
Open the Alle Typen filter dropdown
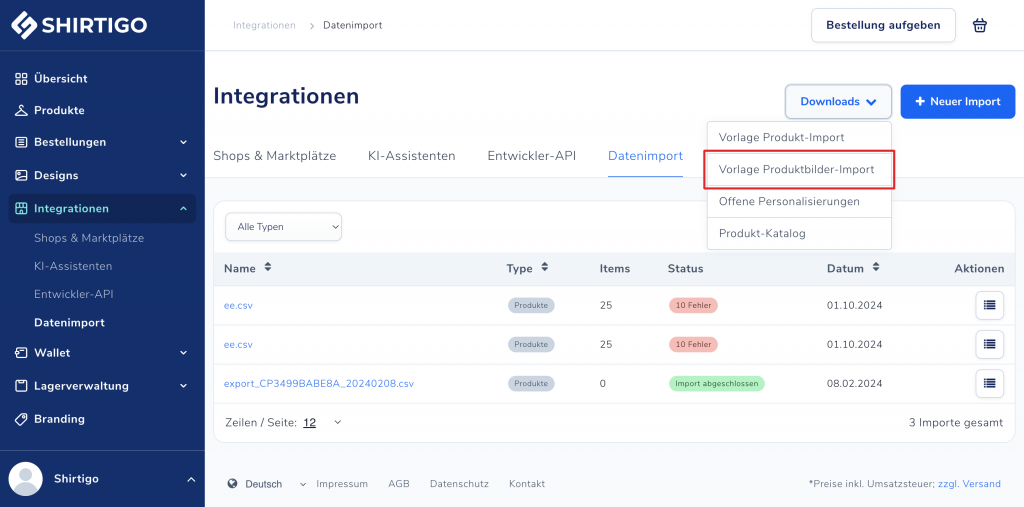[283, 227]
